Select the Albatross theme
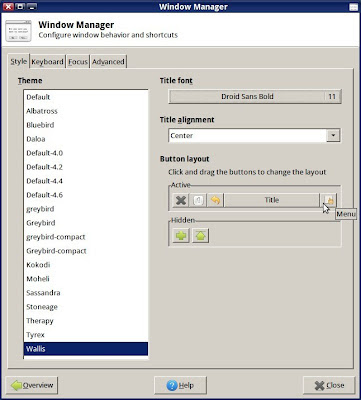The width and height of the screenshot is (361, 400). click(86, 111)
